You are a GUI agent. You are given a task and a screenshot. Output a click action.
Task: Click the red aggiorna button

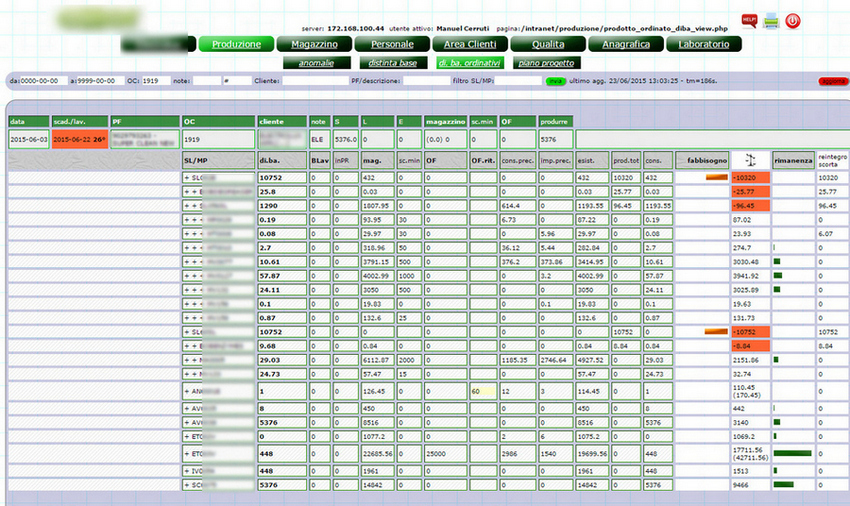[832, 80]
